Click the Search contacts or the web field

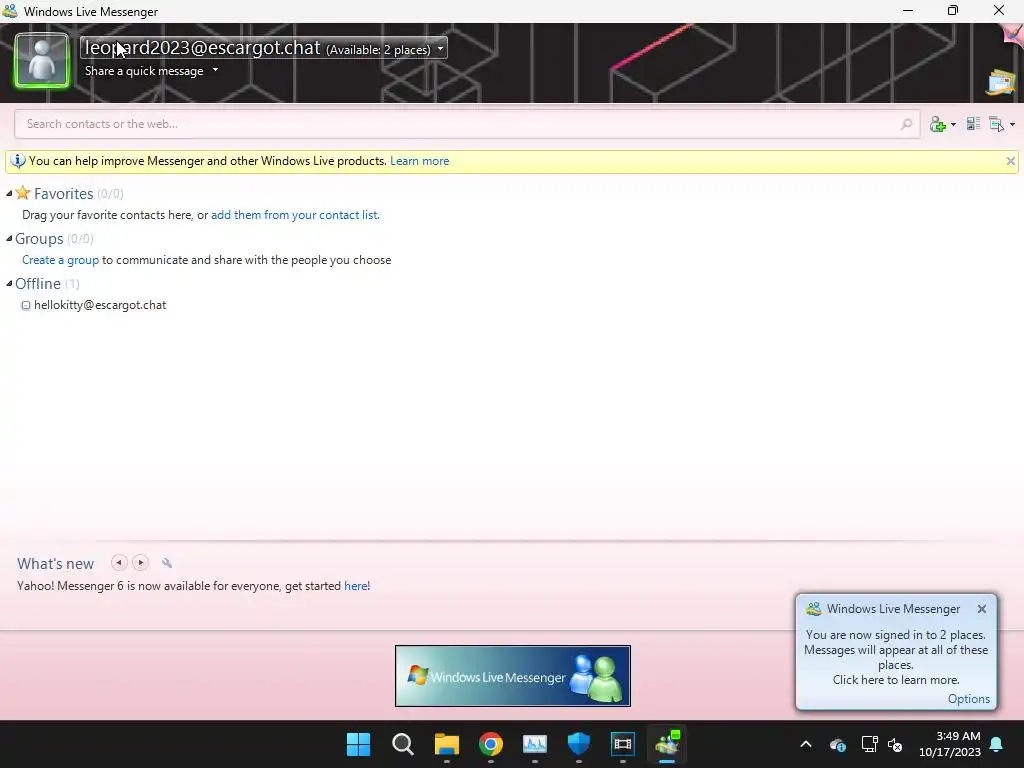coord(467,124)
